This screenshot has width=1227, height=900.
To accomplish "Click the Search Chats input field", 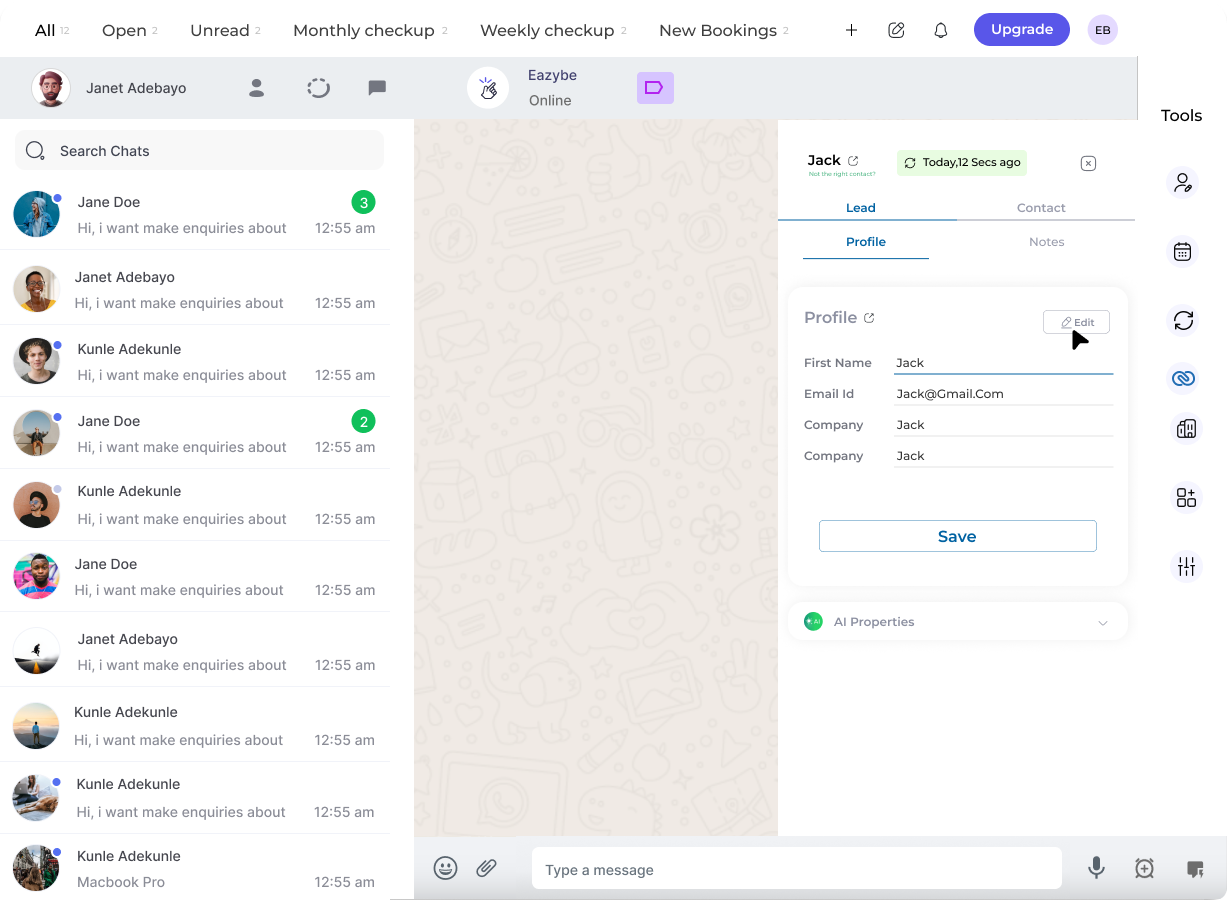I will tap(199, 150).
